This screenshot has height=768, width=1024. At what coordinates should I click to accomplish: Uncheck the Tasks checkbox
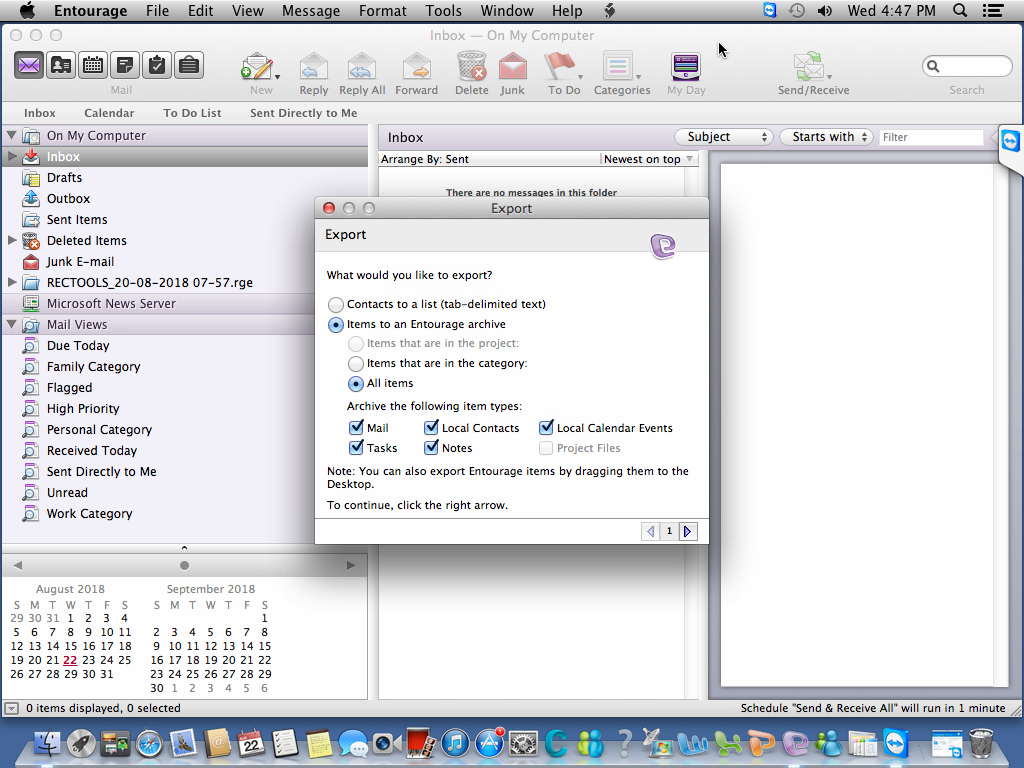point(356,448)
